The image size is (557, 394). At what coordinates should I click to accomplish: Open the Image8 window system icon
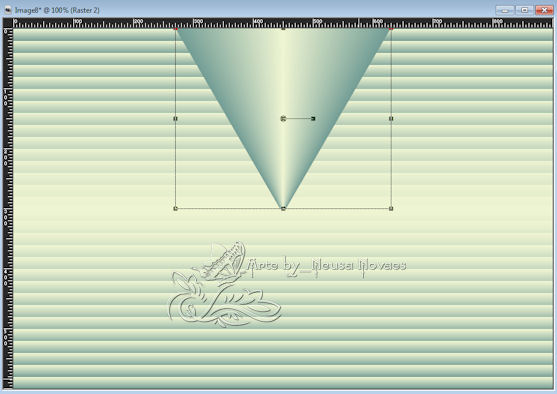coord(8,10)
